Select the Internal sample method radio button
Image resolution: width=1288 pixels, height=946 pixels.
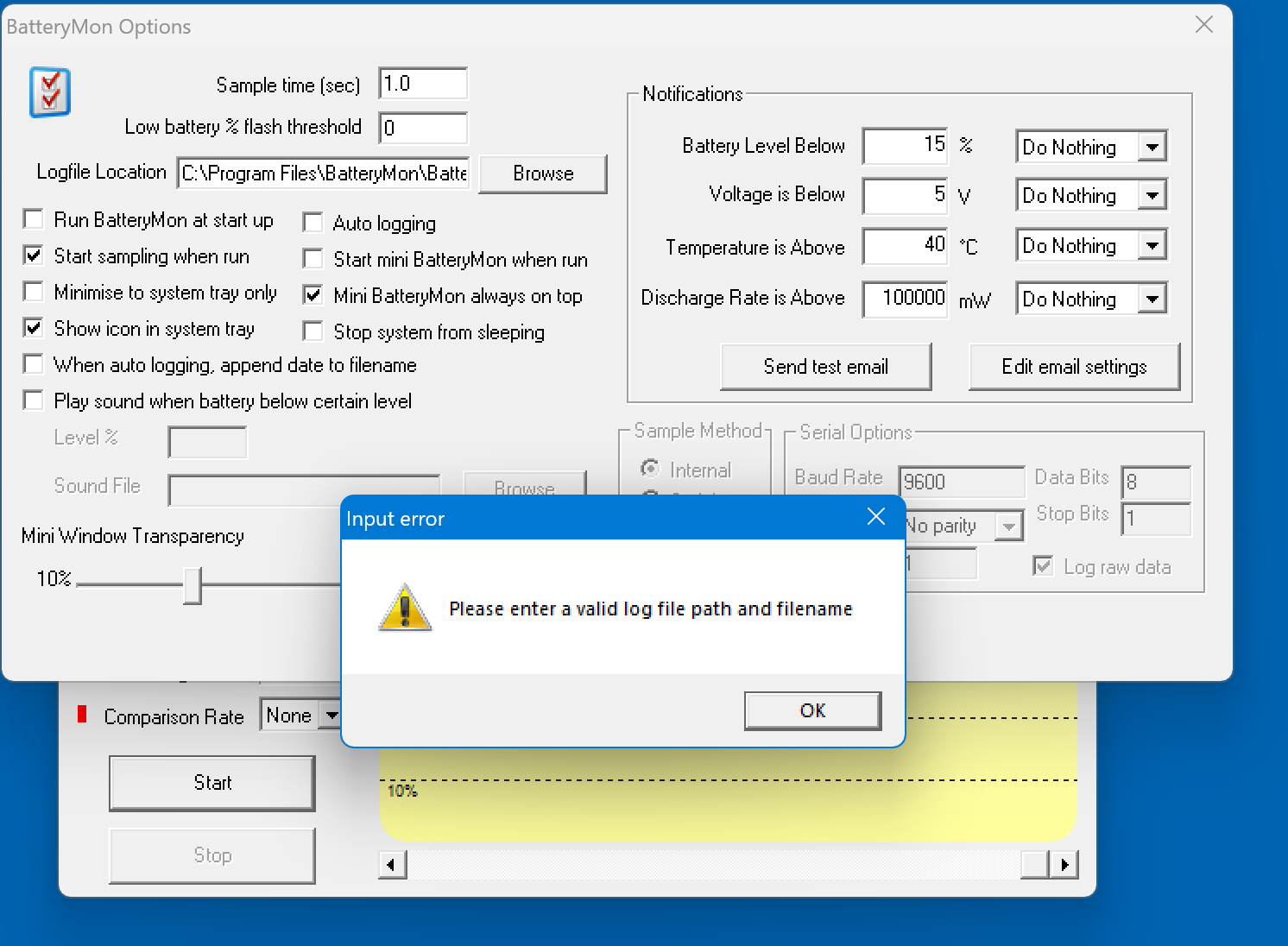(650, 469)
